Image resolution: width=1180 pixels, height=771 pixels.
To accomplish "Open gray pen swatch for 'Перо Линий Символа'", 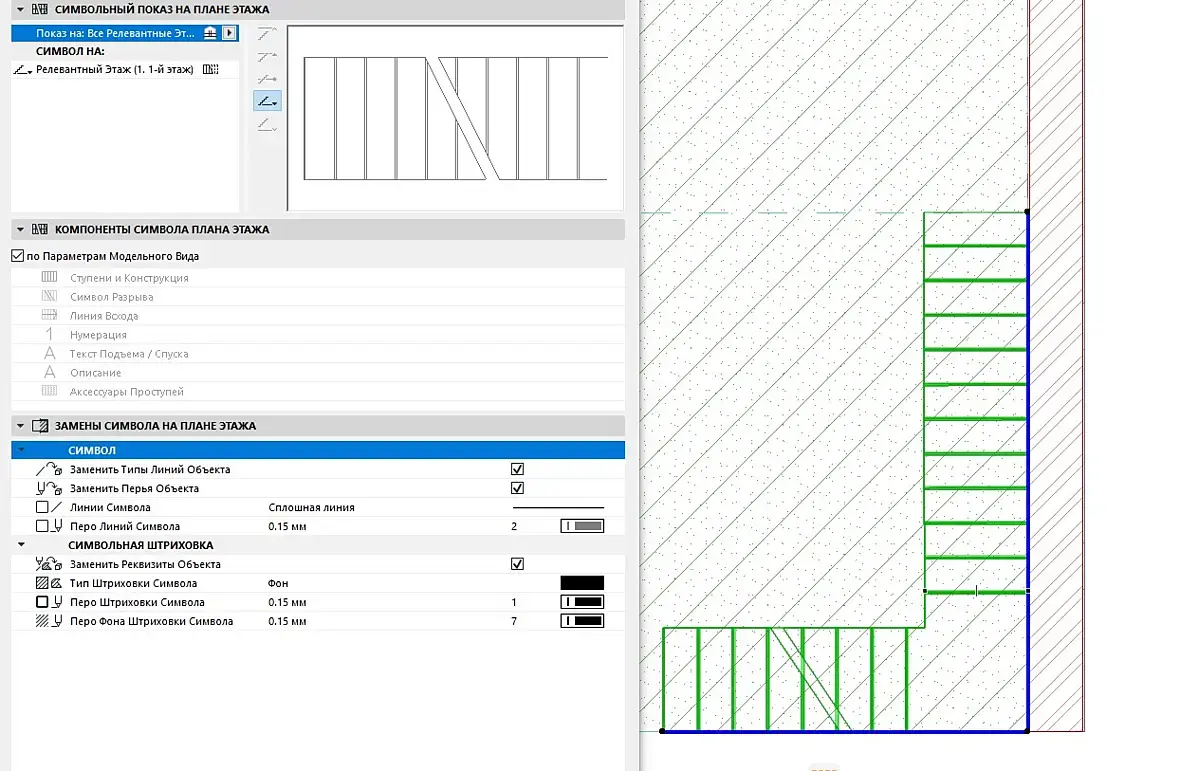I will pos(582,526).
